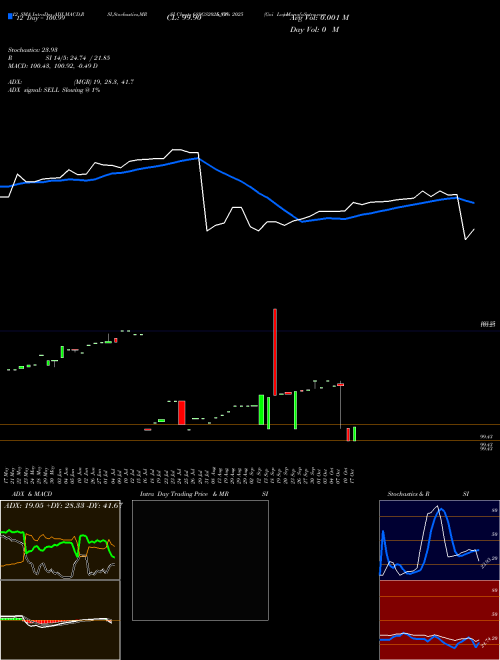Click the 17 May first date label

(x=8, y=475)
